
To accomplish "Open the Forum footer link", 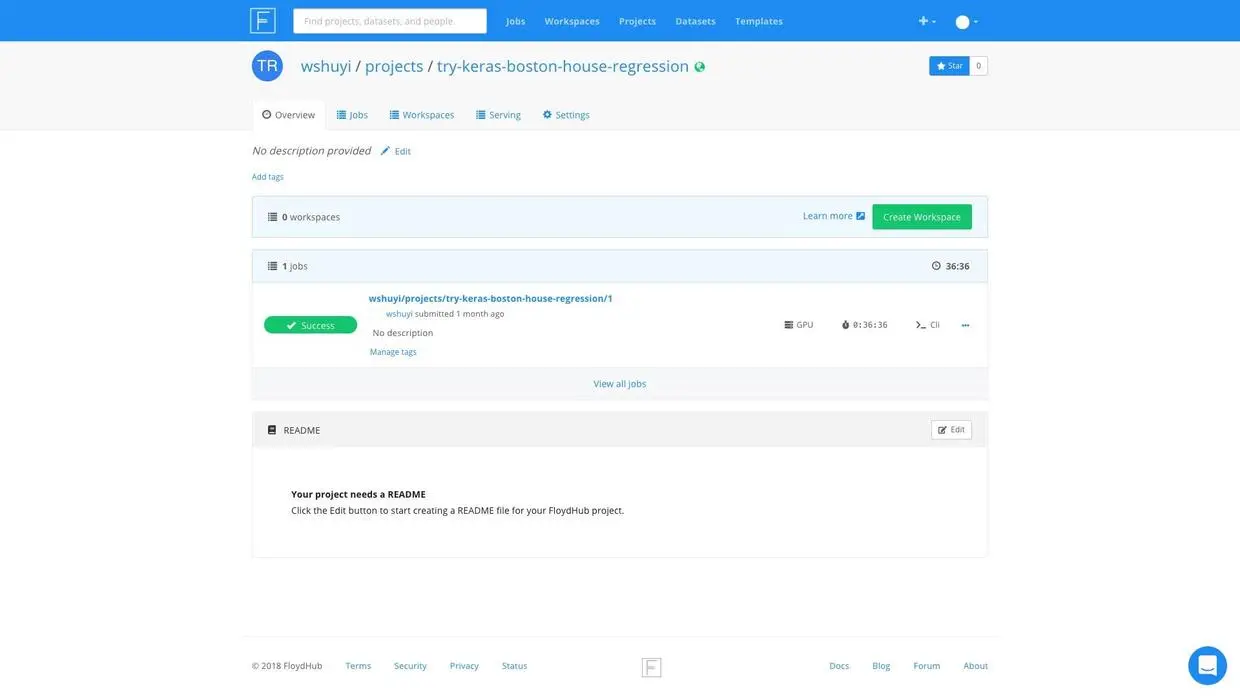I will pos(927,666).
